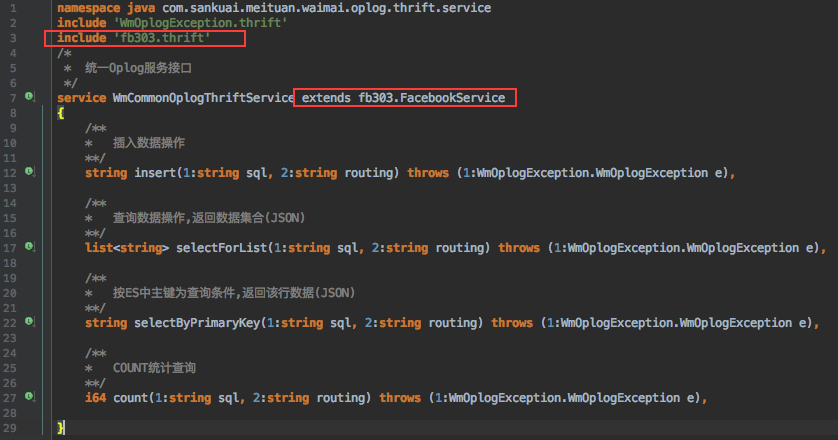The width and height of the screenshot is (838, 440).
Task: Click the gutter marker next to the count method
Action: (29, 396)
